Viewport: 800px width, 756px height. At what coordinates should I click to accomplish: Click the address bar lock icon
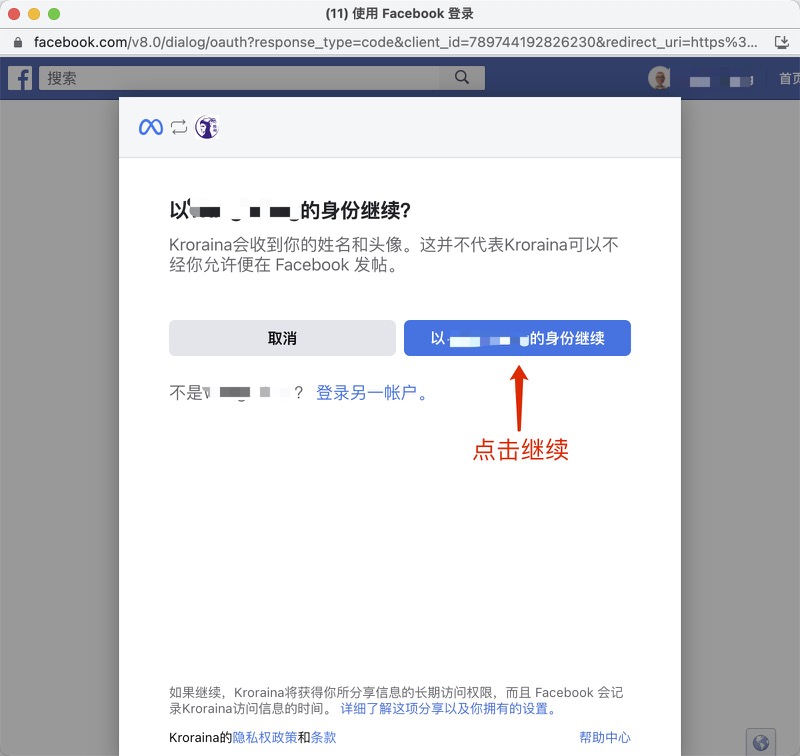tap(18, 42)
